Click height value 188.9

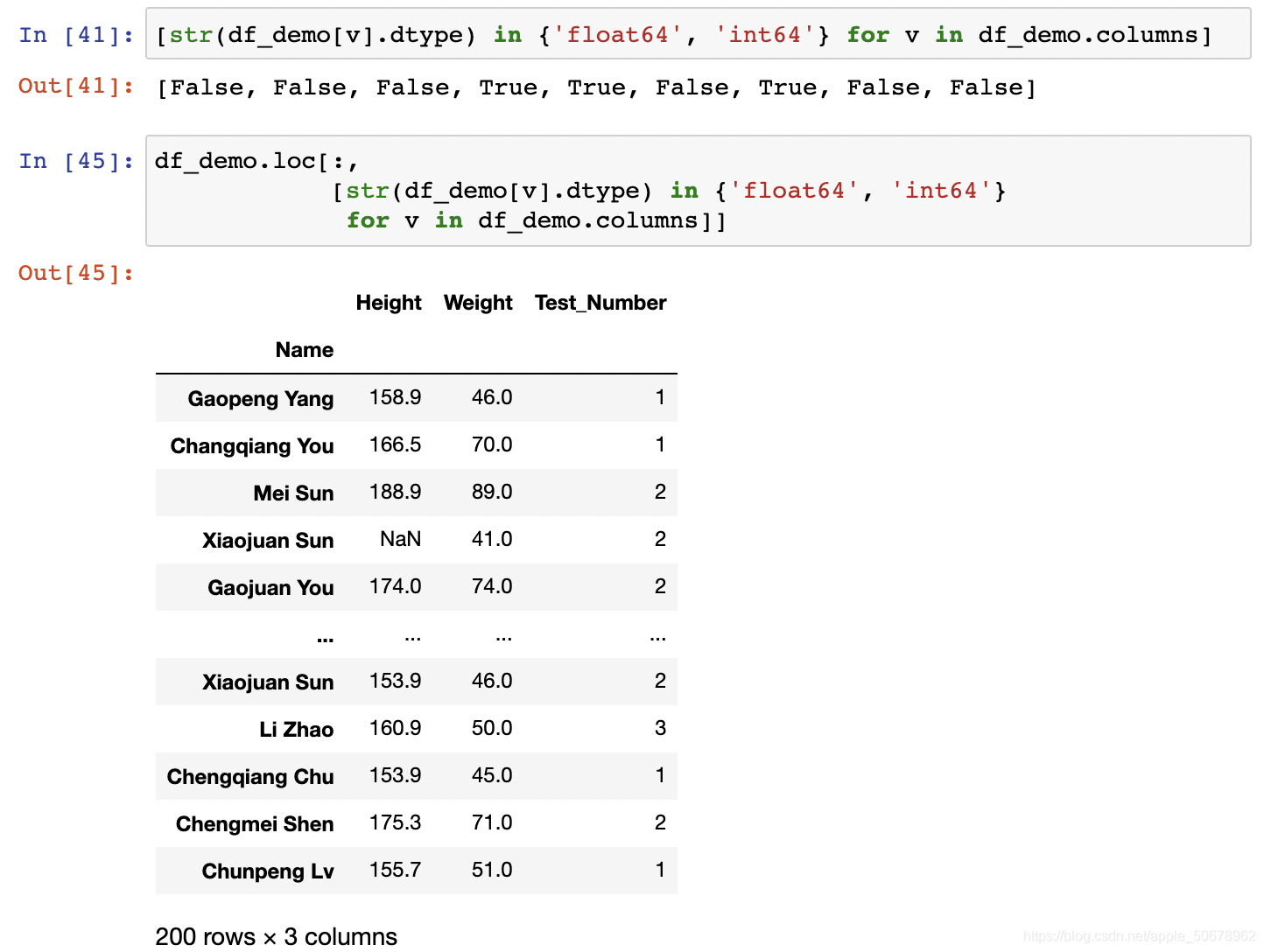(x=396, y=492)
